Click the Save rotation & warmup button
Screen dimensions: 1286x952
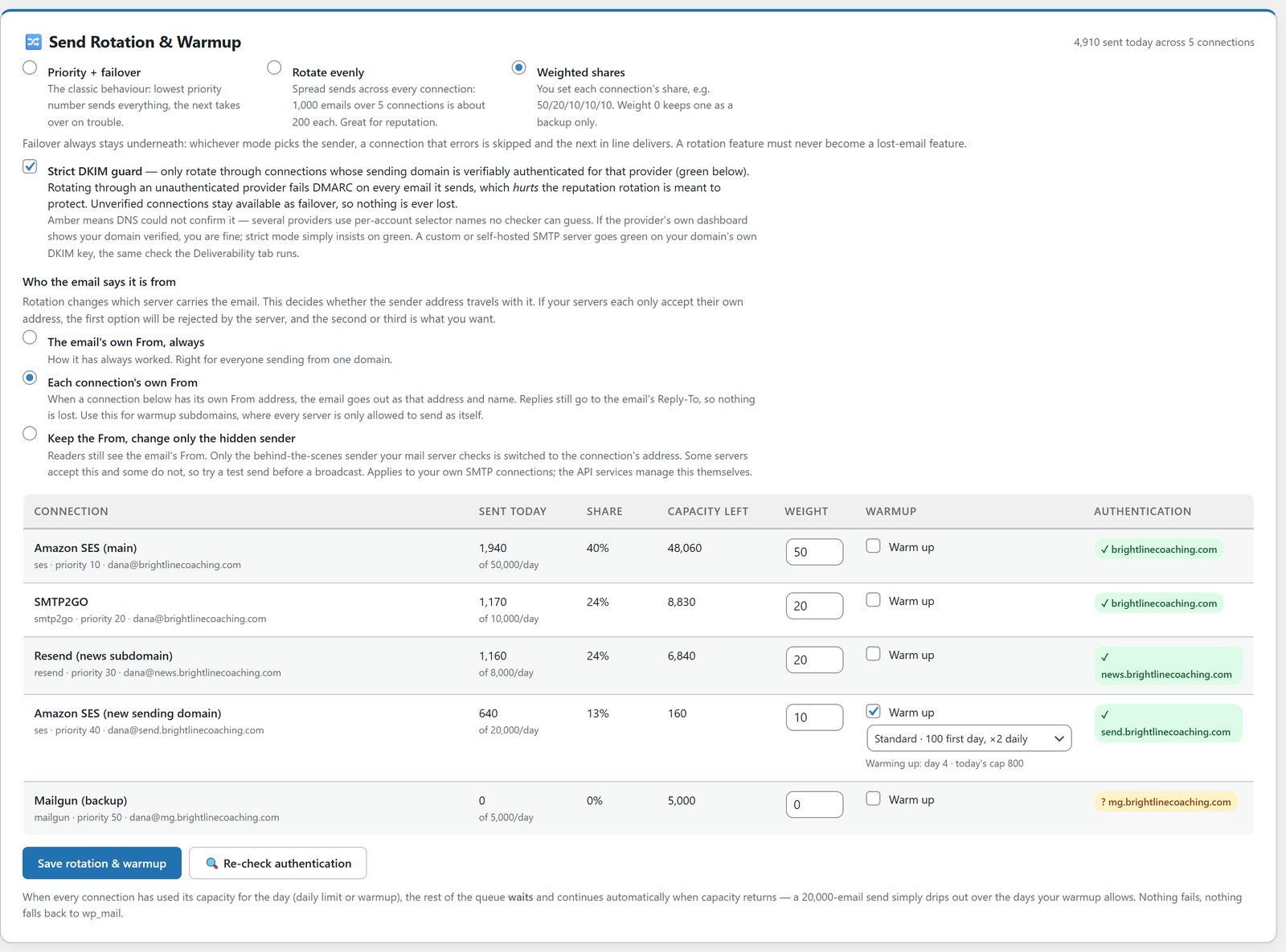(102, 863)
